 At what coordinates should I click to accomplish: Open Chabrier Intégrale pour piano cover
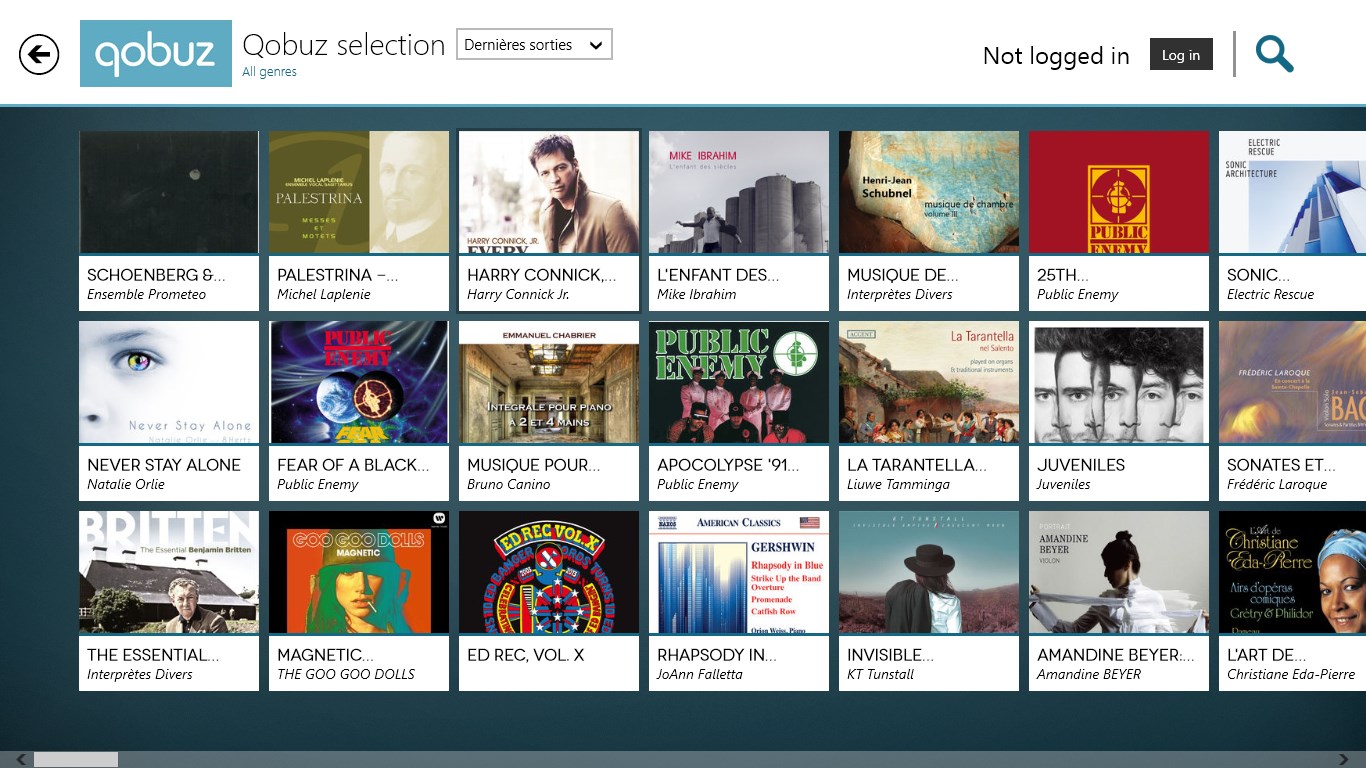549,382
